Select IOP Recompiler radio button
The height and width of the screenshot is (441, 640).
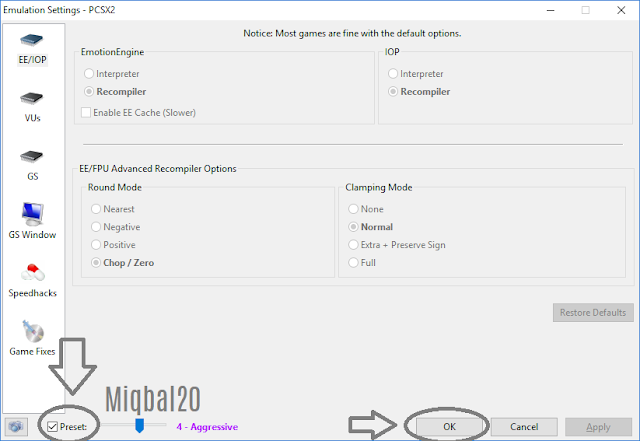[393, 91]
